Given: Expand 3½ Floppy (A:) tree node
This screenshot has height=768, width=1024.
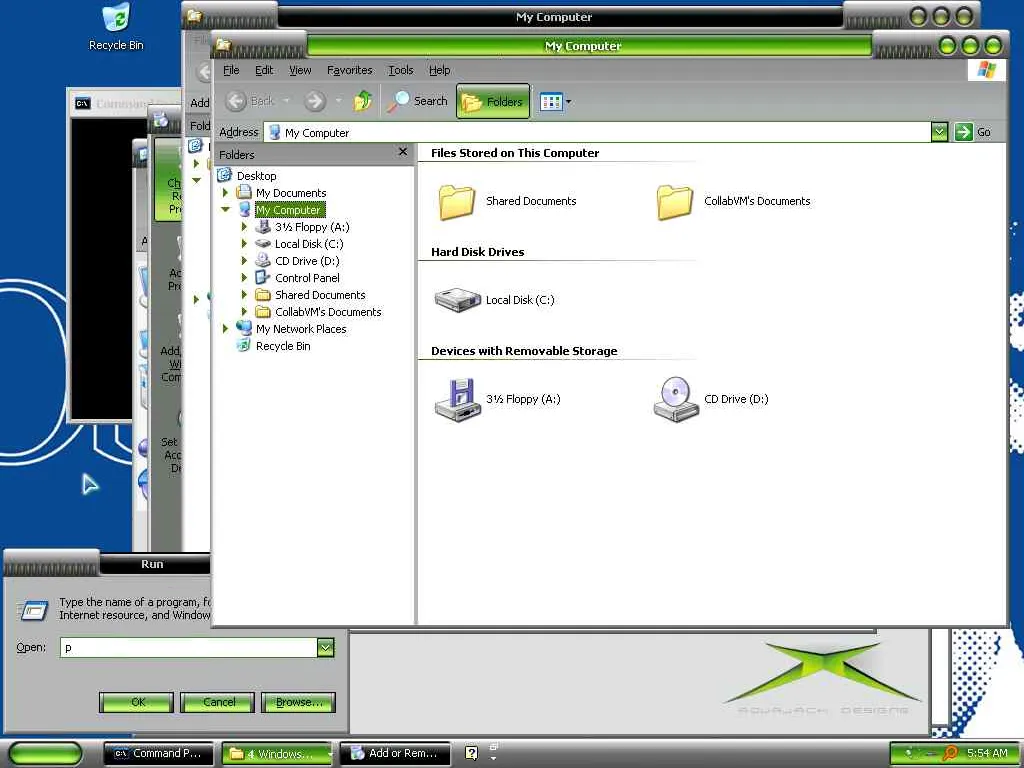Looking at the screenshot, I should click(x=244, y=227).
